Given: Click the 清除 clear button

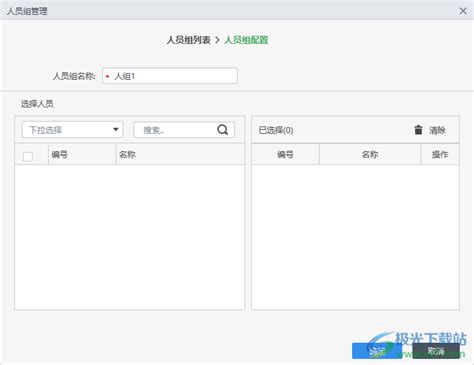Looking at the screenshot, I should (x=437, y=130).
